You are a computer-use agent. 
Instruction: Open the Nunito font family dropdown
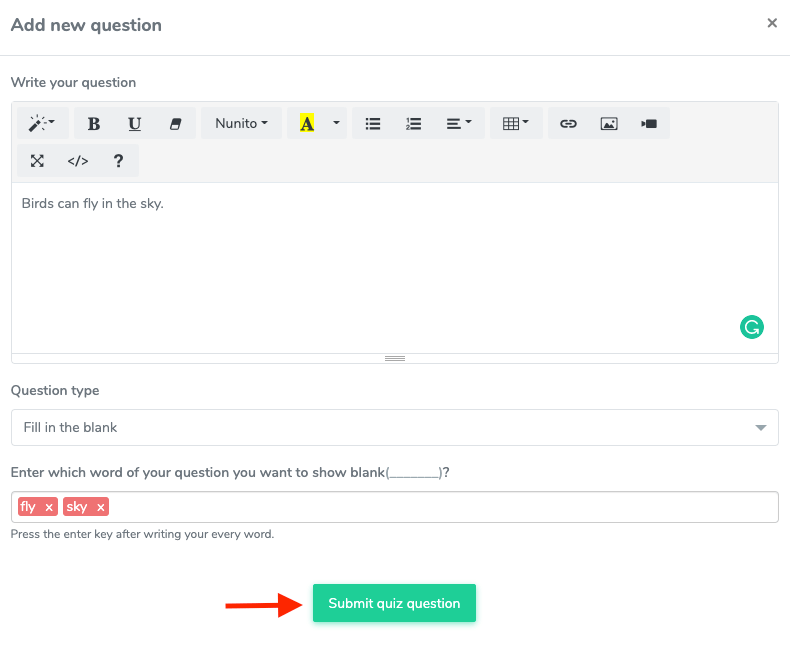click(241, 124)
